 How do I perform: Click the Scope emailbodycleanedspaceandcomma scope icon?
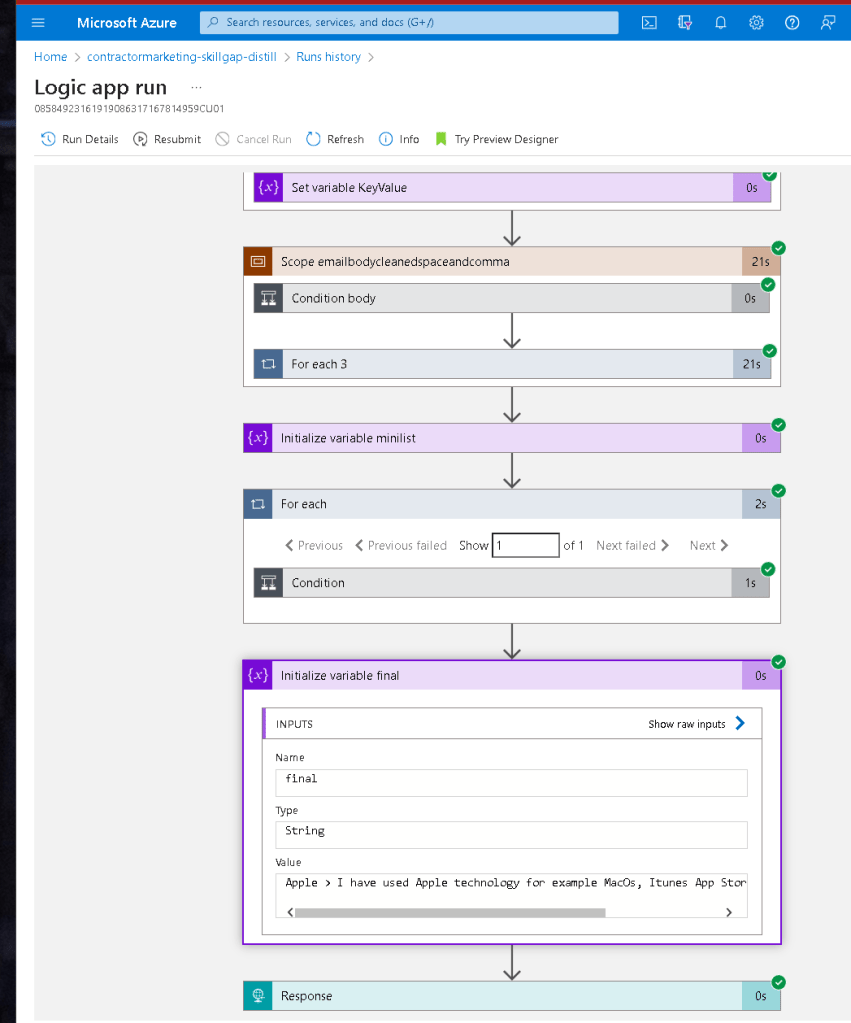tap(258, 262)
